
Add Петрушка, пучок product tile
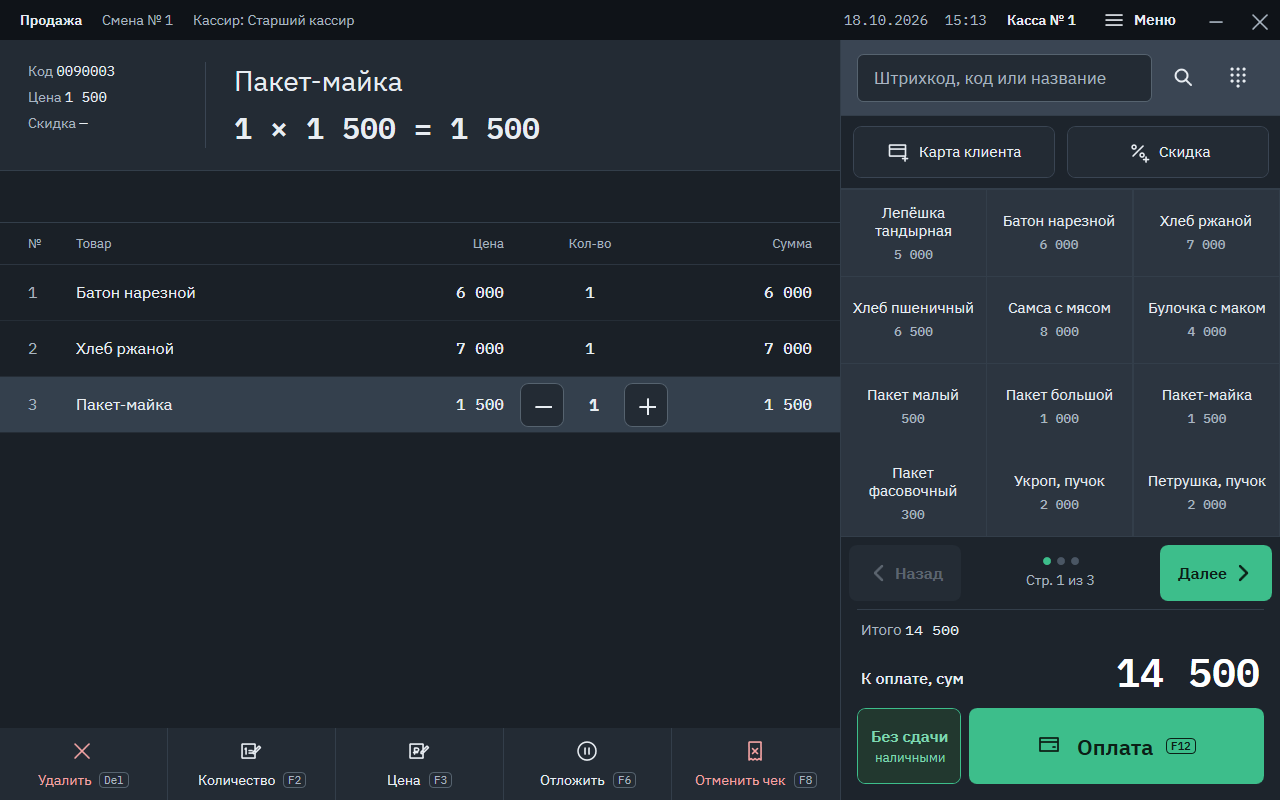1206,493
